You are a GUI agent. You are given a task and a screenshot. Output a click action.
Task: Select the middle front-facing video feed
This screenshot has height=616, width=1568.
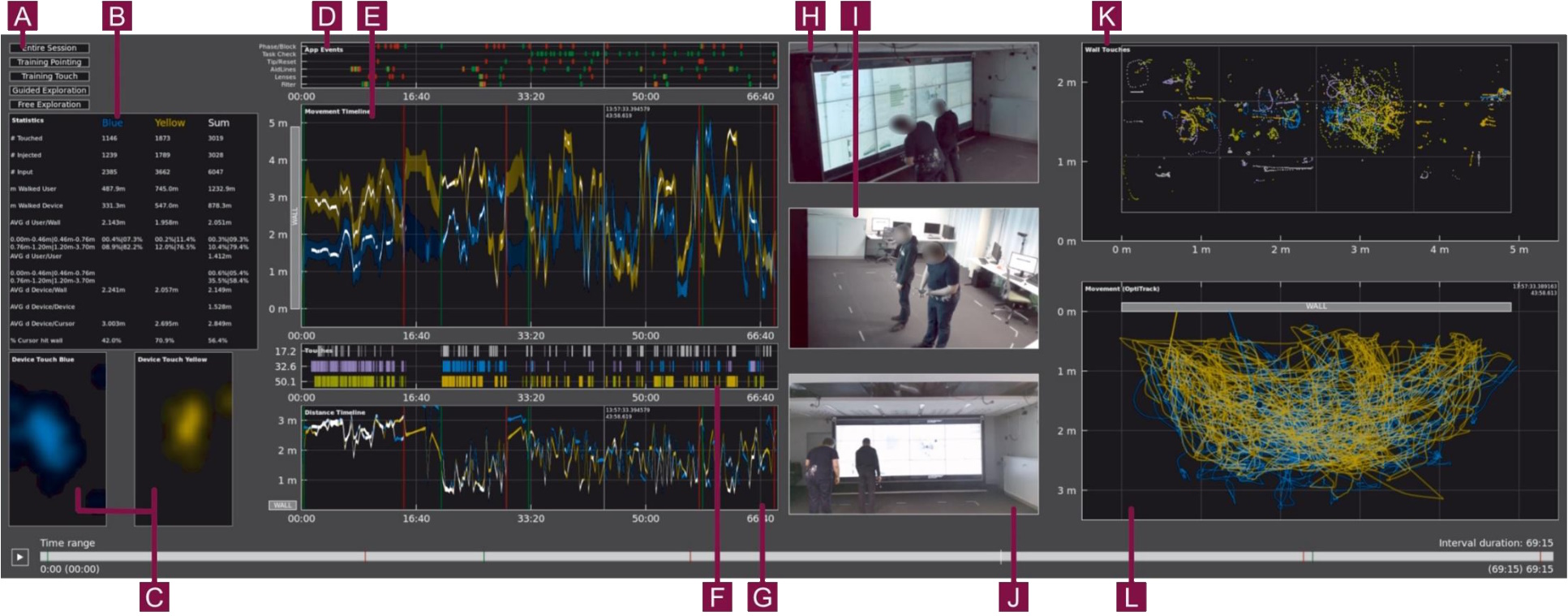913,278
